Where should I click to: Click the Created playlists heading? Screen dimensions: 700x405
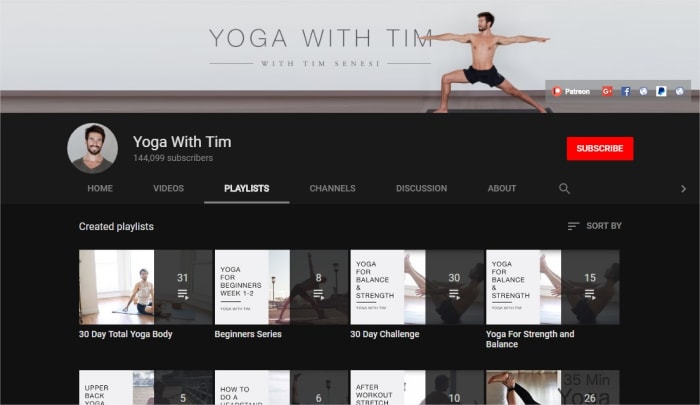pyautogui.click(x=116, y=226)
